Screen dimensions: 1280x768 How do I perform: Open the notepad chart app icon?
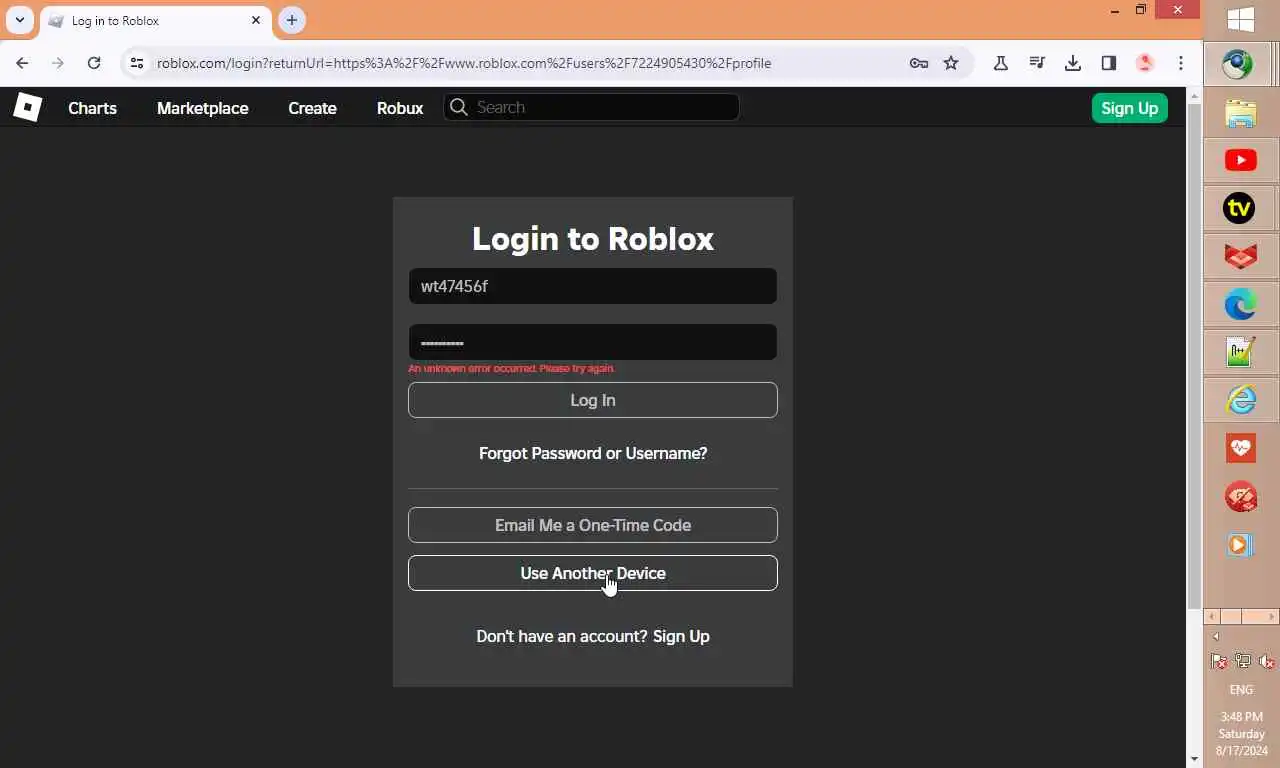pyautogui.click(x=1240, y=352)
